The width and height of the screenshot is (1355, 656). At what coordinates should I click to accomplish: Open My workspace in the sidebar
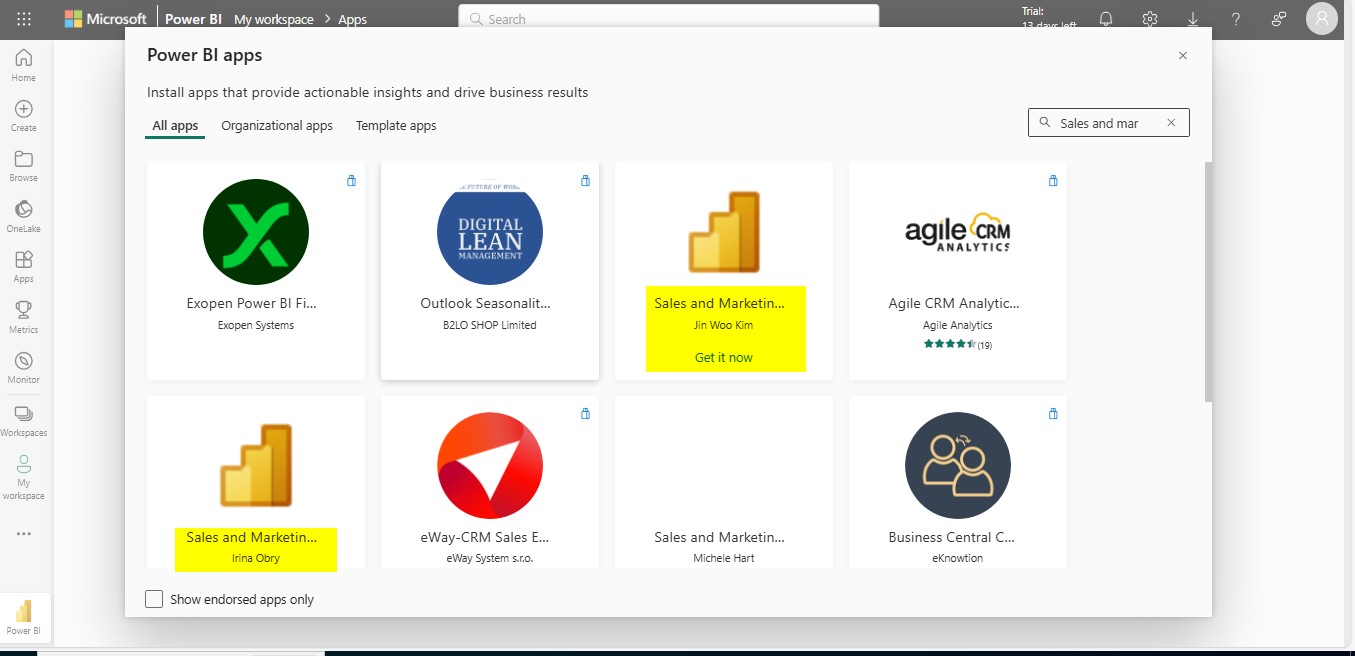pyautogui.click(x=23, y=477)
